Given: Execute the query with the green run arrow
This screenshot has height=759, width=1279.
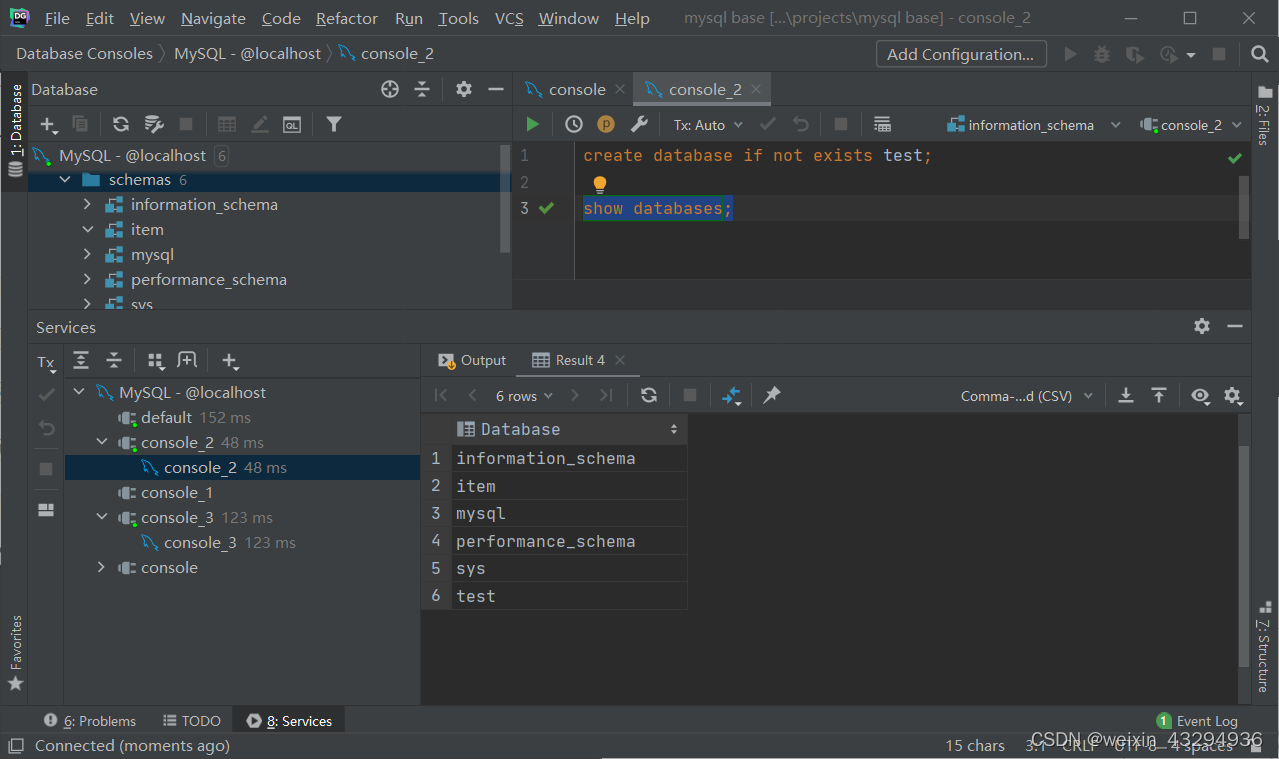Looking at the screenshot, I should click(x=532, y=124).
